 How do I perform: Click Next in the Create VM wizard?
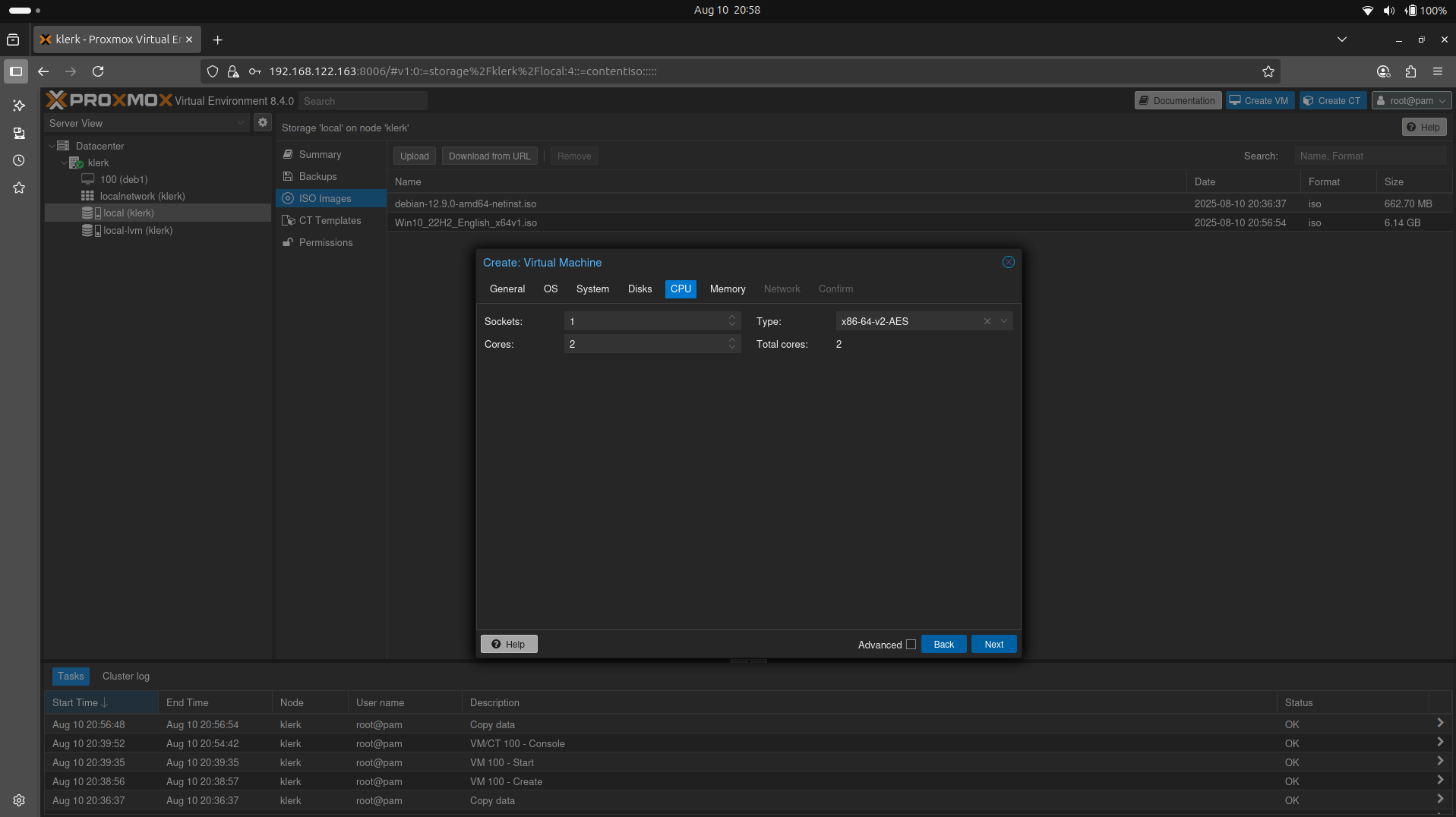pos(993,643)
